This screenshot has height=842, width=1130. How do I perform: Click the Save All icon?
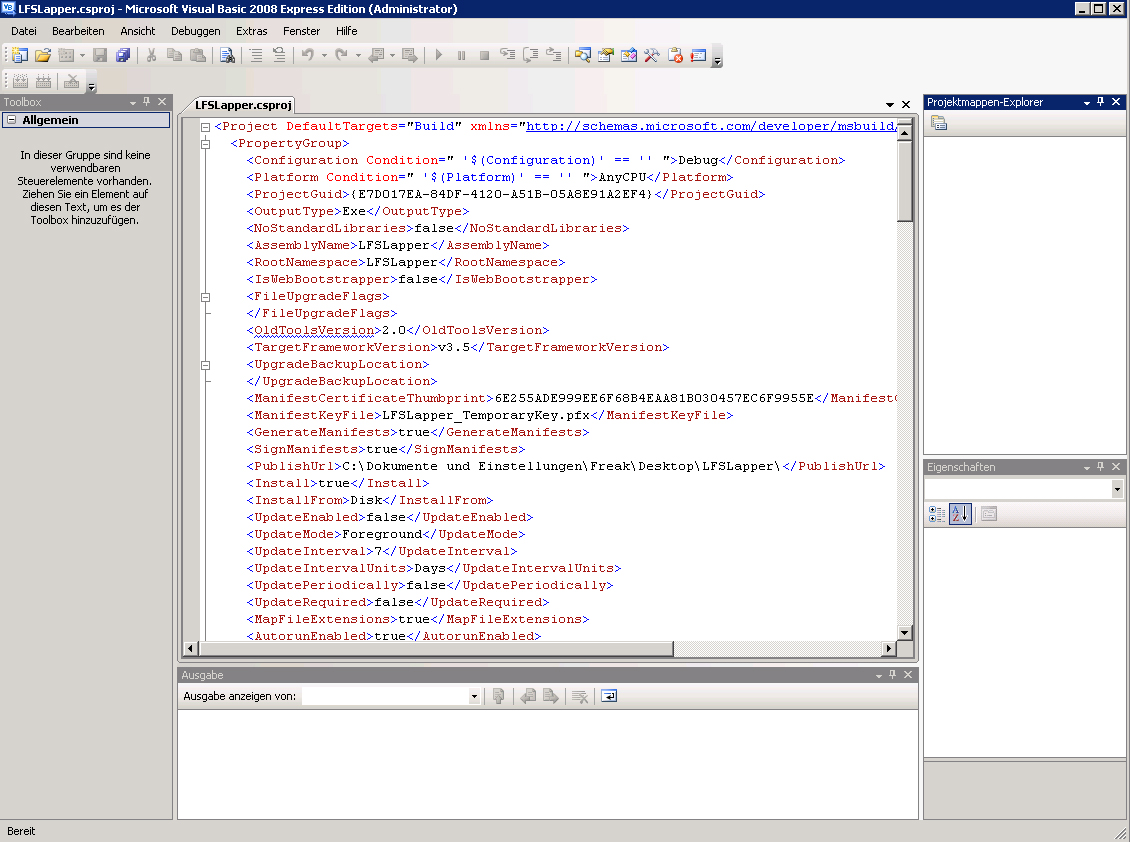point(123,56)
